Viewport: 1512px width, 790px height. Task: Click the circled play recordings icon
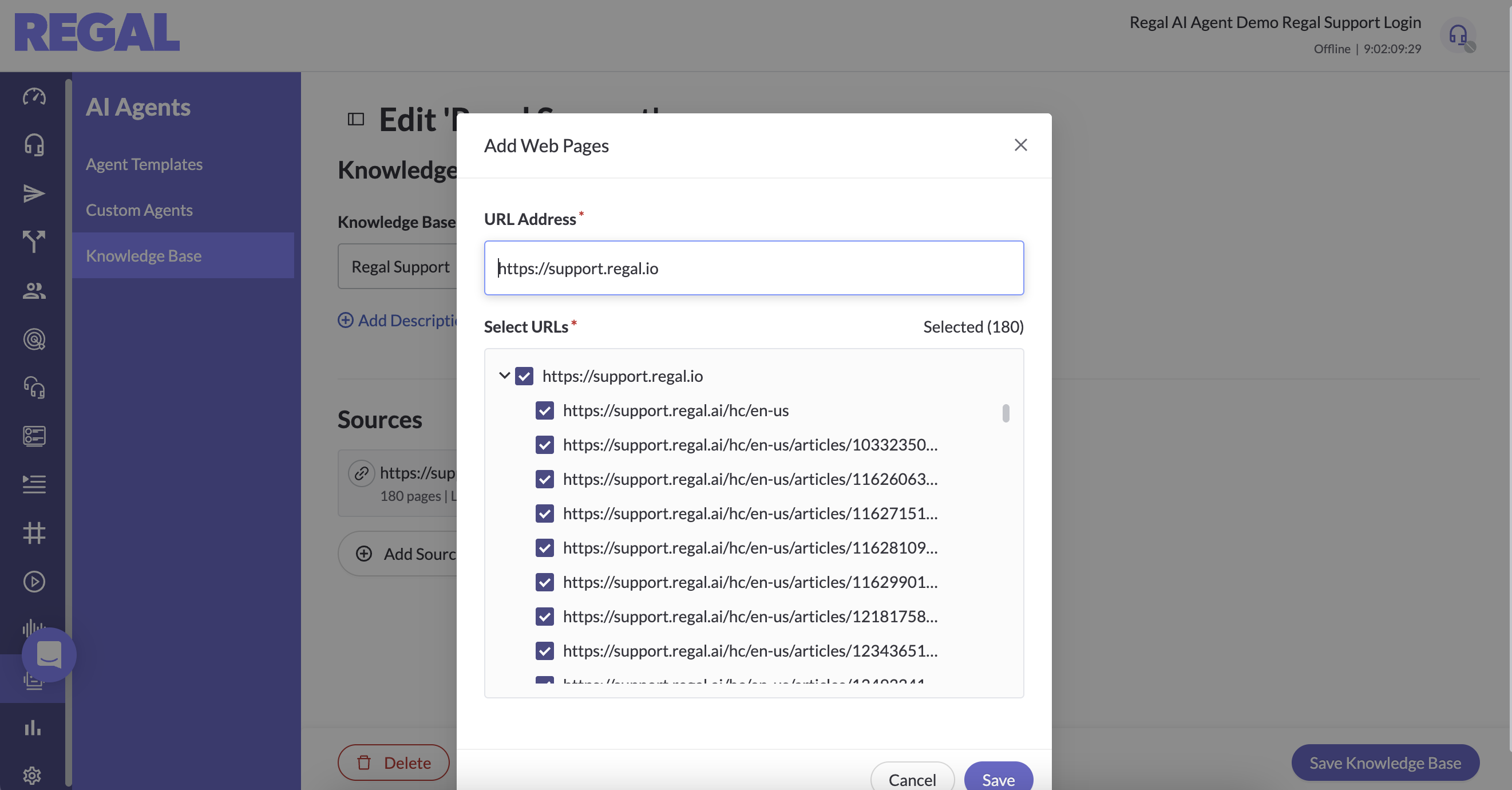point(34,582)
